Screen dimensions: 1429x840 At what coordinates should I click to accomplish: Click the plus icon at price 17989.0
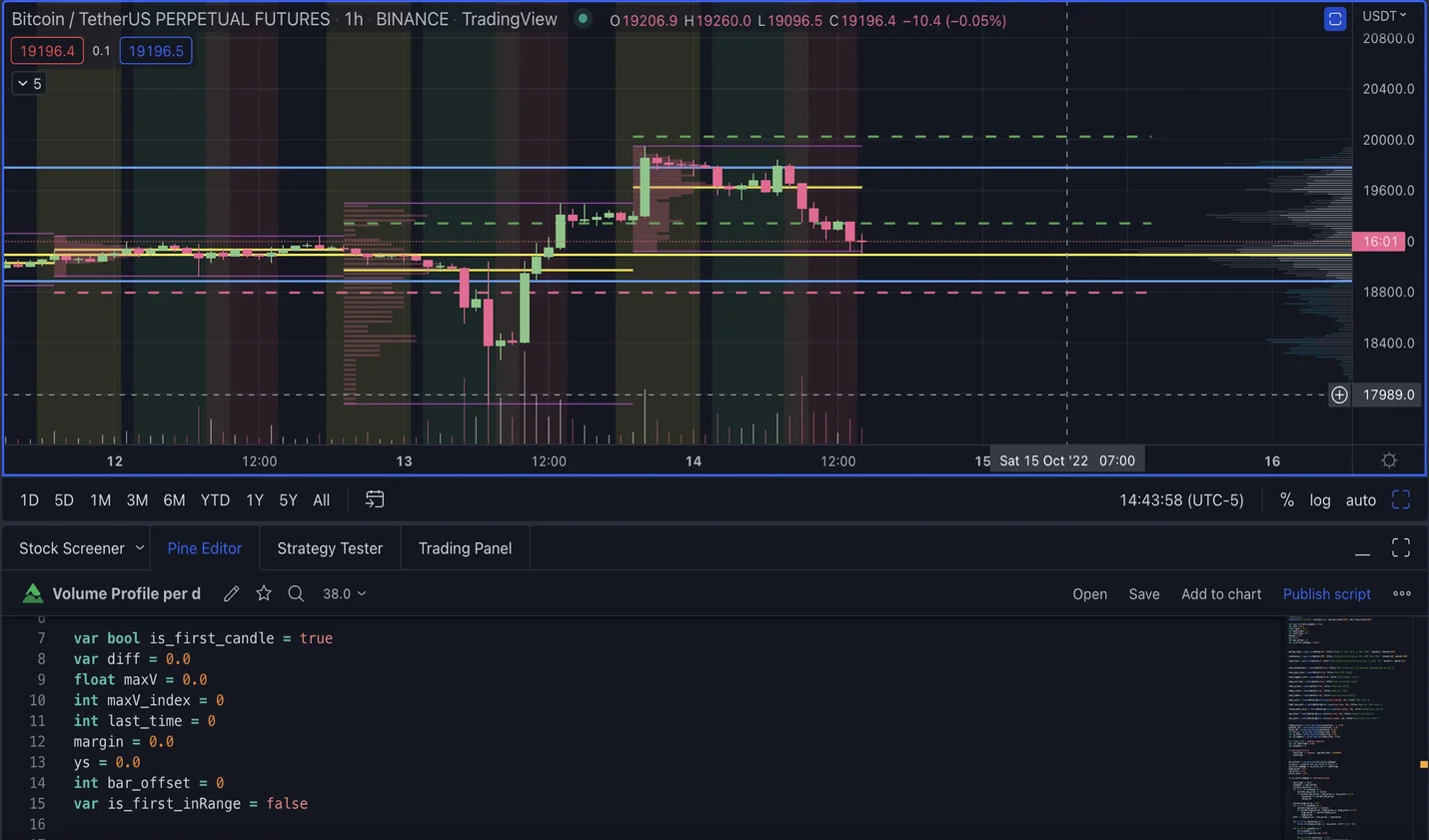[1339, 395]
